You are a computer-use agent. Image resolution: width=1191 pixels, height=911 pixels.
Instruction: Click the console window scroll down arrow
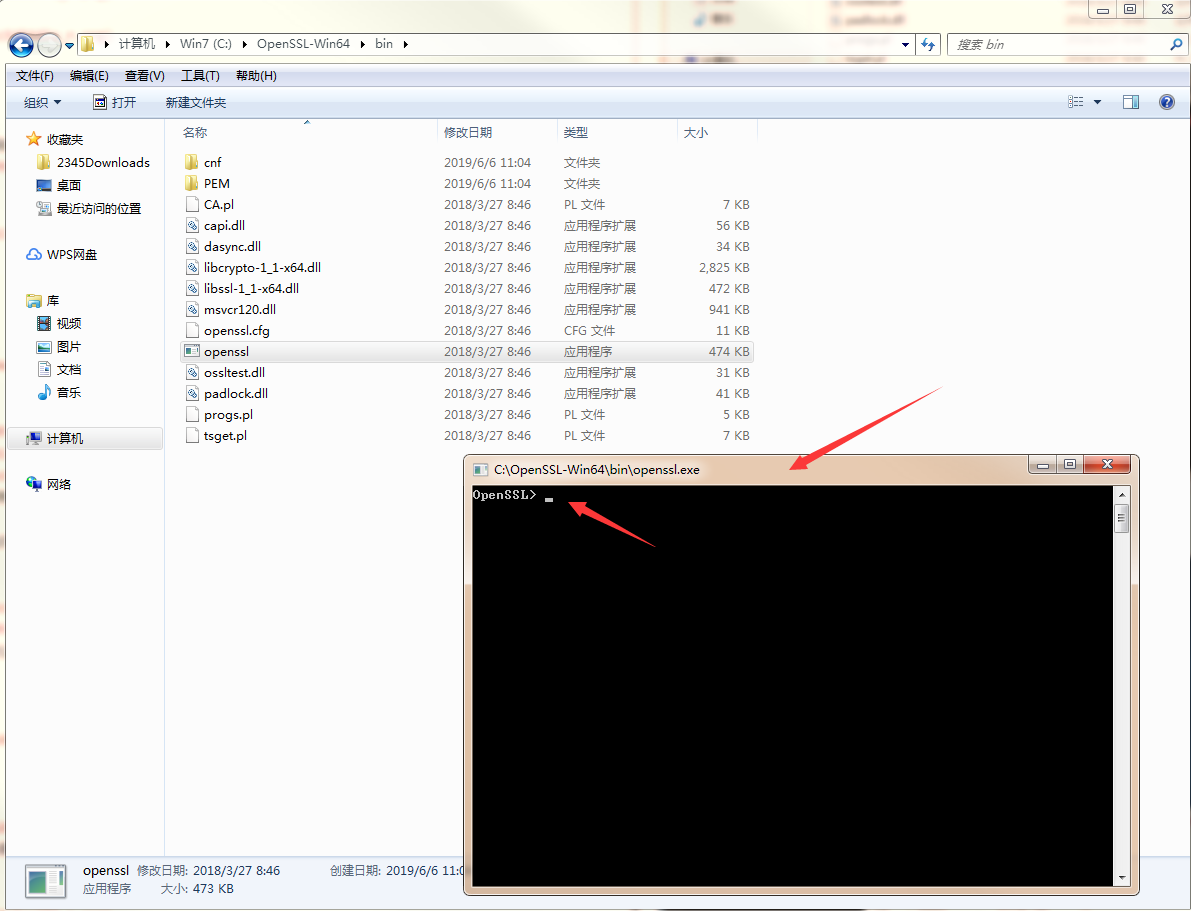coord(1122,877)
